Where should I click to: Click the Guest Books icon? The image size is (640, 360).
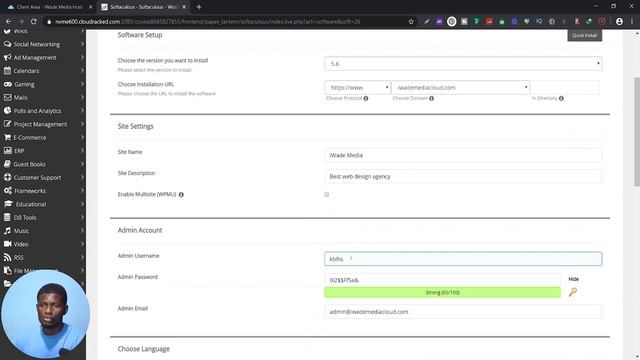click(7, 164)
